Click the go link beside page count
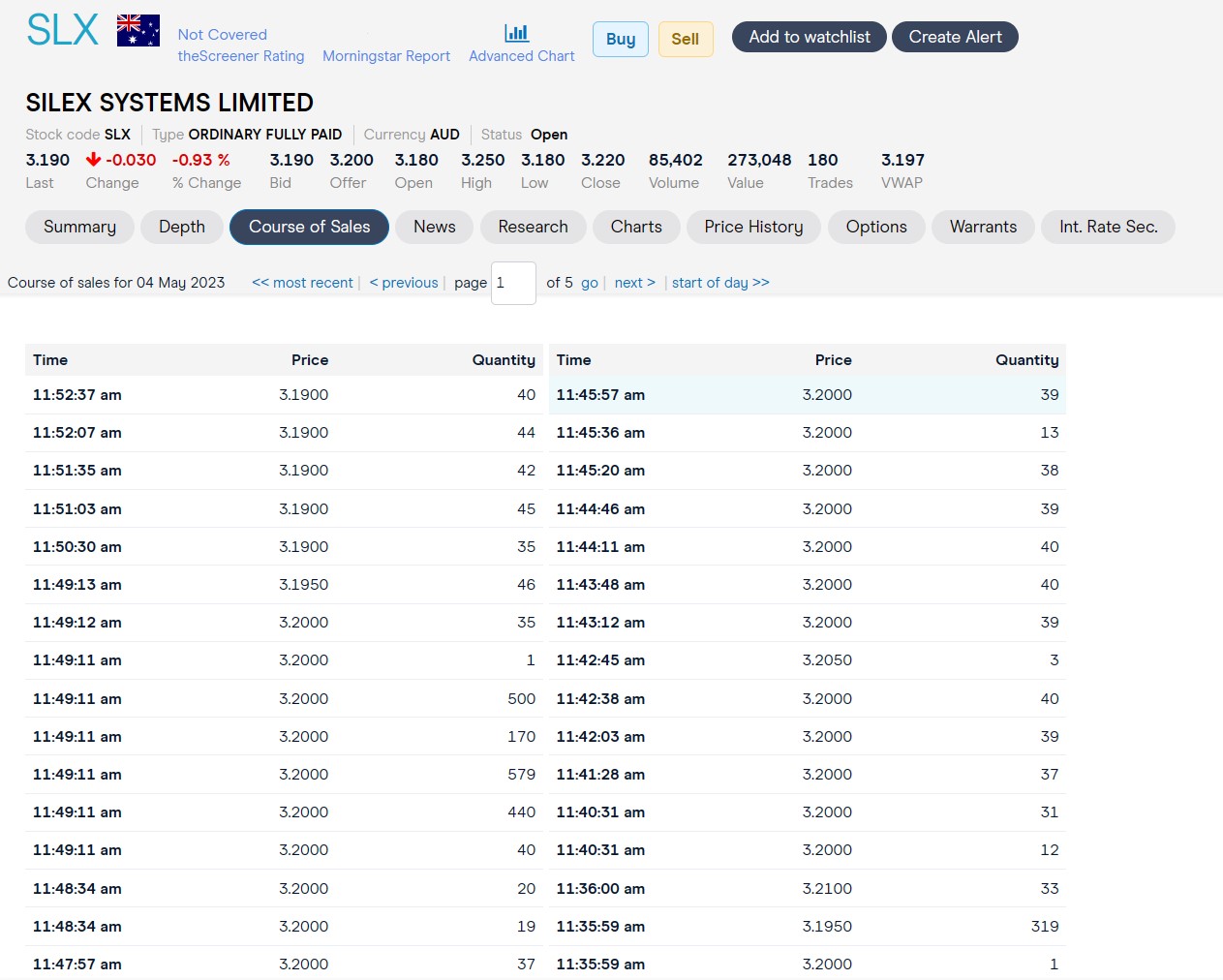This screenshot has height=980, width=1223. point(590,283)
